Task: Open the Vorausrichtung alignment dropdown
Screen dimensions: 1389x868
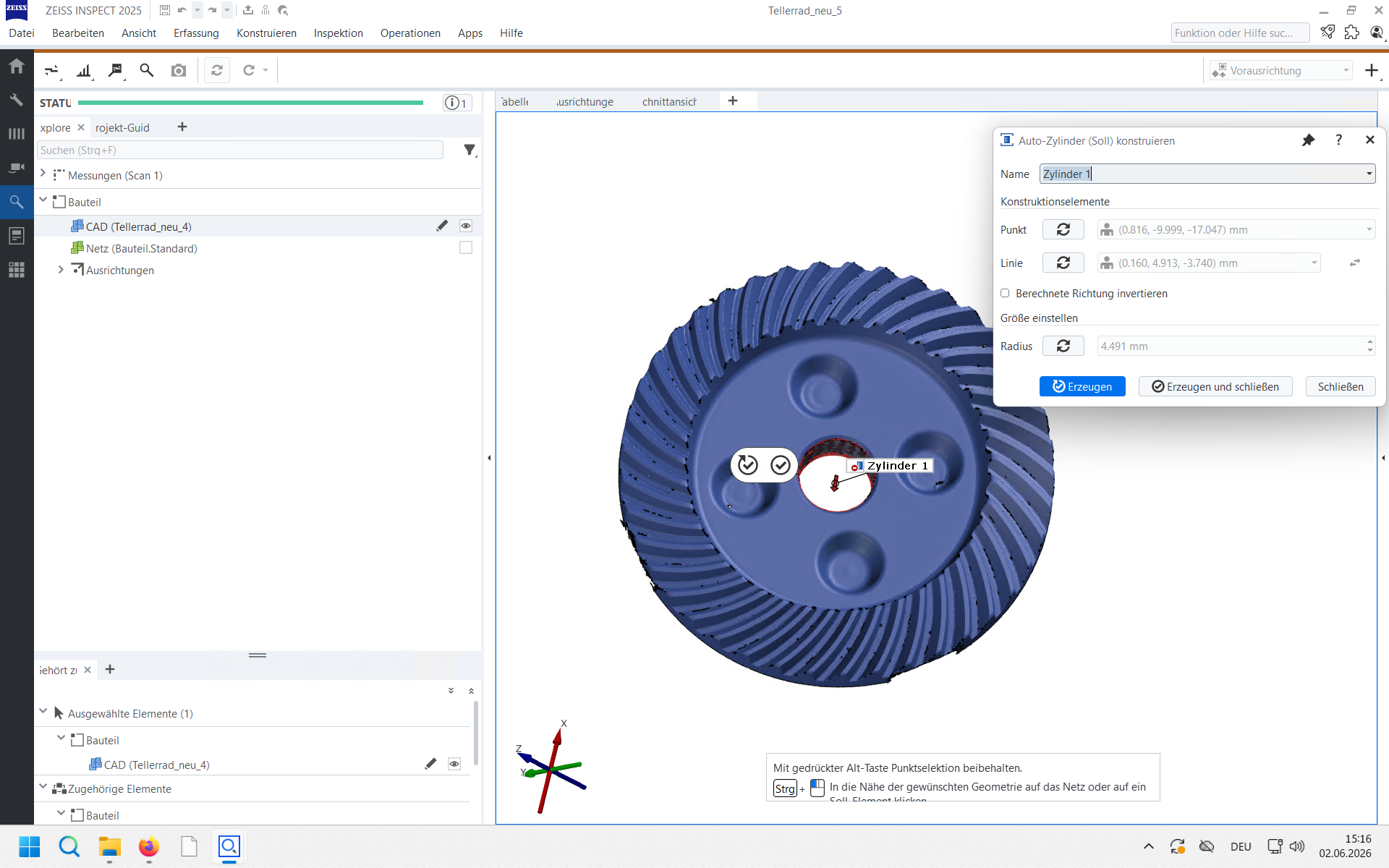Action: [1281, 70]
